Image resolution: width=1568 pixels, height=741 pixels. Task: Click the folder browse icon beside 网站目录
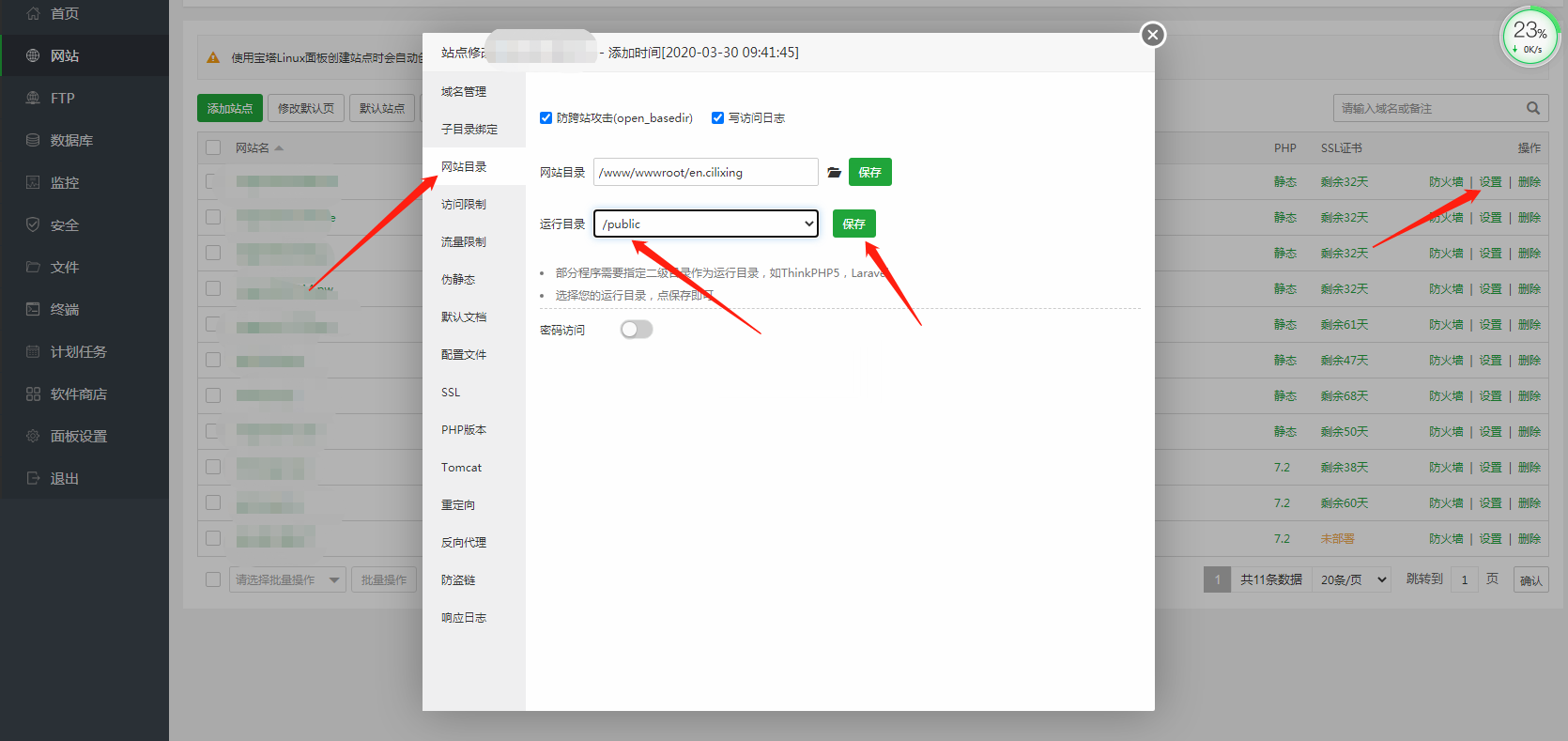[834, 173]
